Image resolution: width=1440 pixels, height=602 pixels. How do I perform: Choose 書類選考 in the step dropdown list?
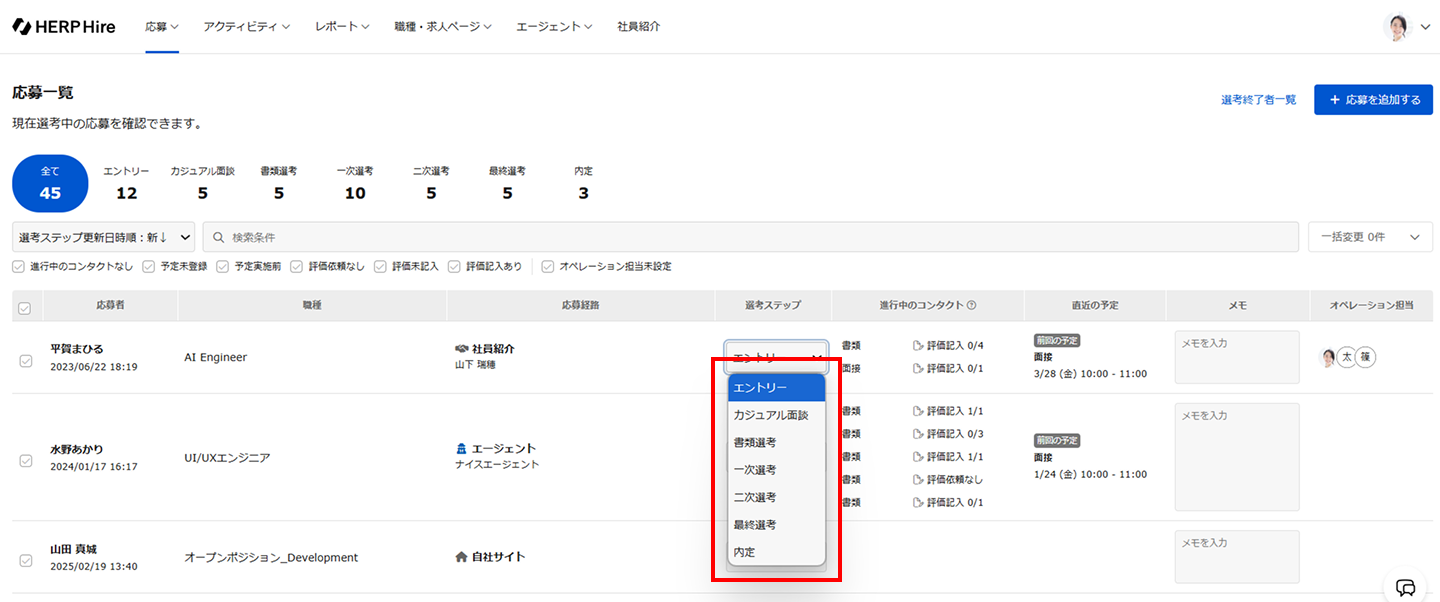click(777, 442)
